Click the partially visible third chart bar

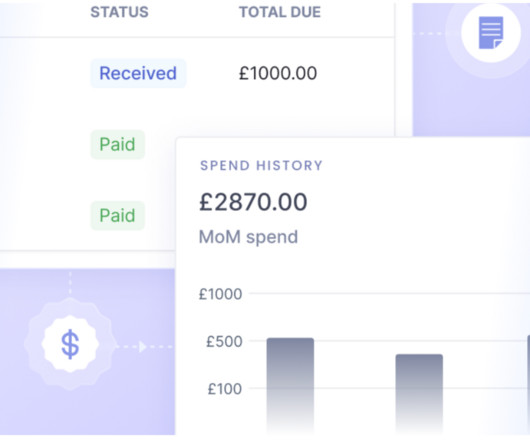click(528, 384)
